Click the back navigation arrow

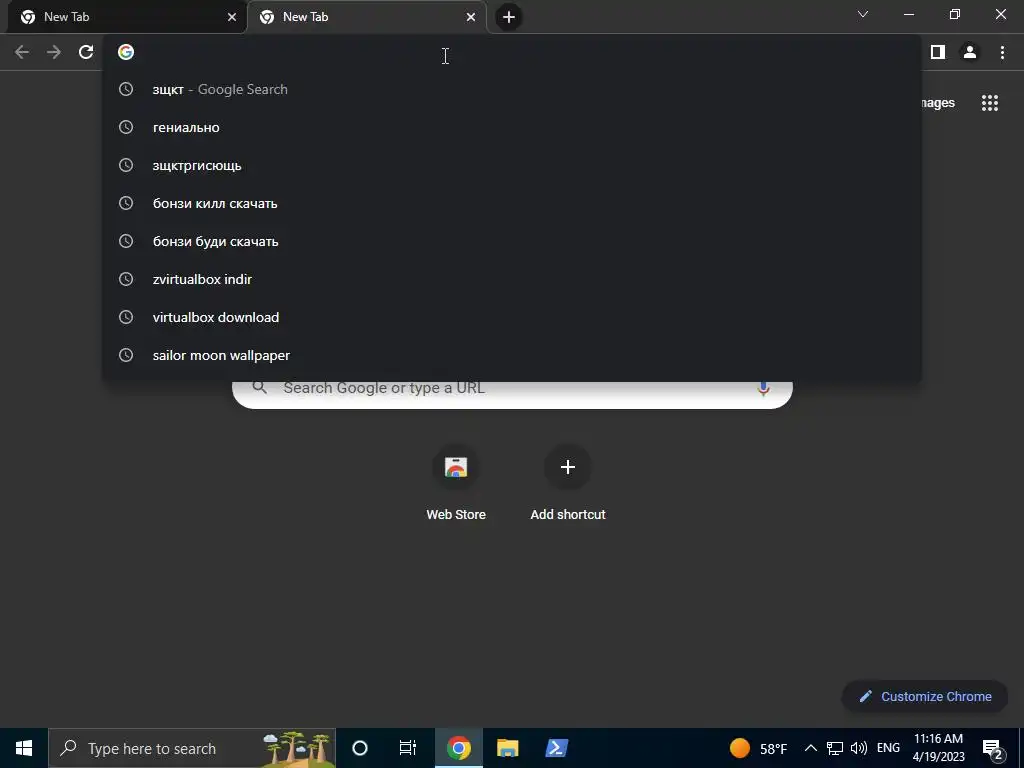click(x=22, y=52)
